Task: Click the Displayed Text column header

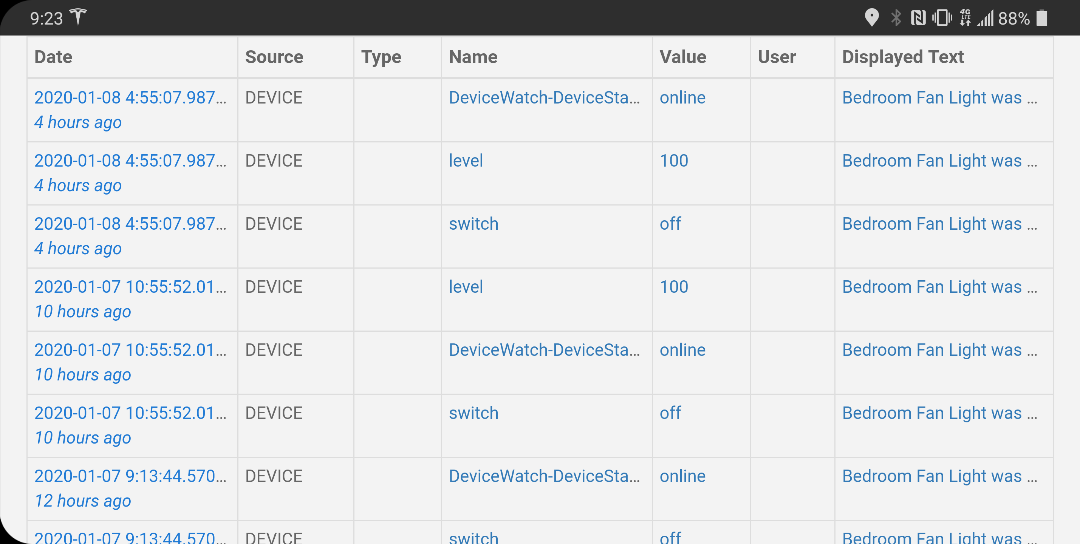Action: coord(903,57)
